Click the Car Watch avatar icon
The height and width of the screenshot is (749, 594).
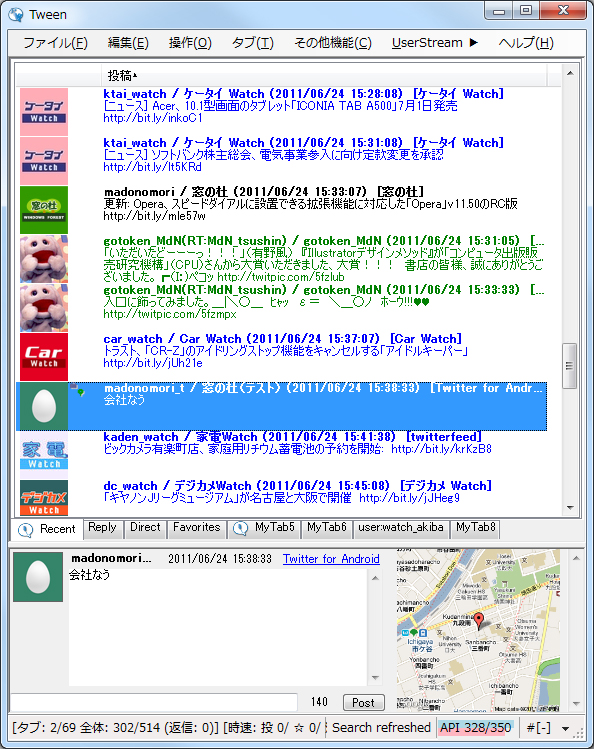(44, 357)
